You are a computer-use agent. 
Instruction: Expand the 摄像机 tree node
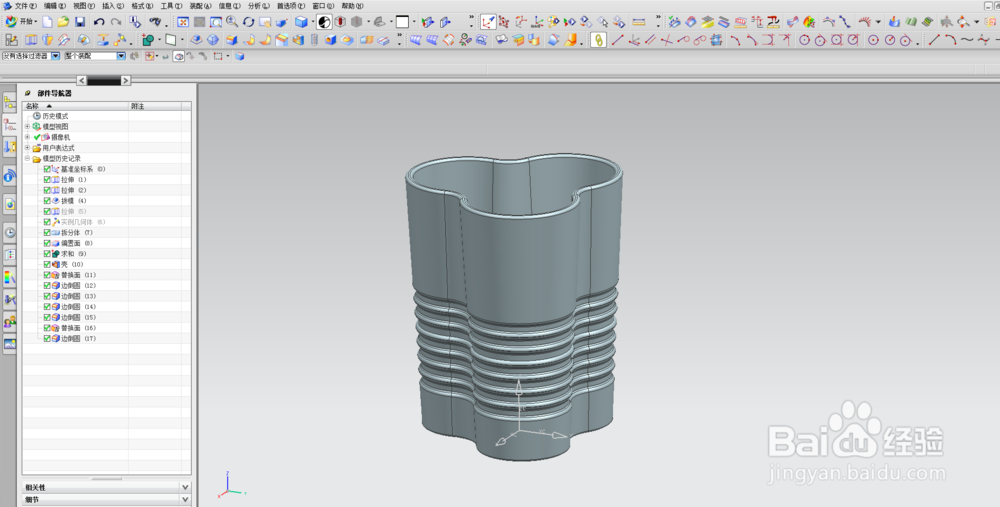[x=27, y=137]
